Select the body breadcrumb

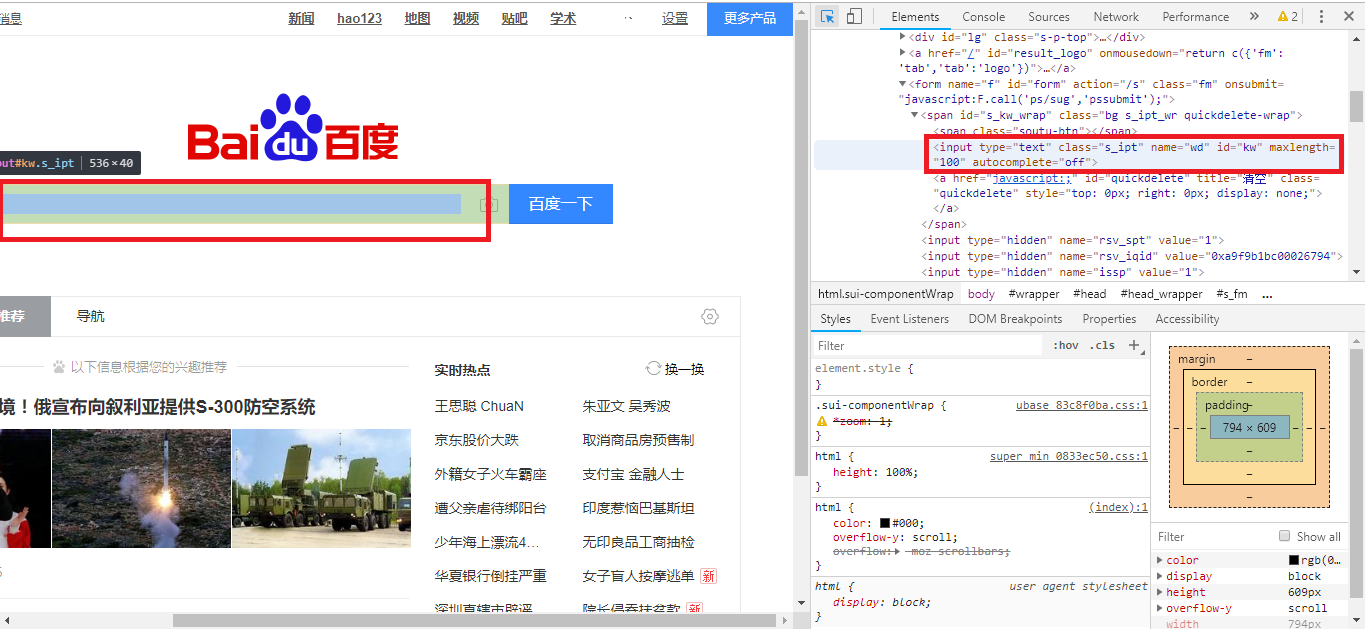click(981, 294)
